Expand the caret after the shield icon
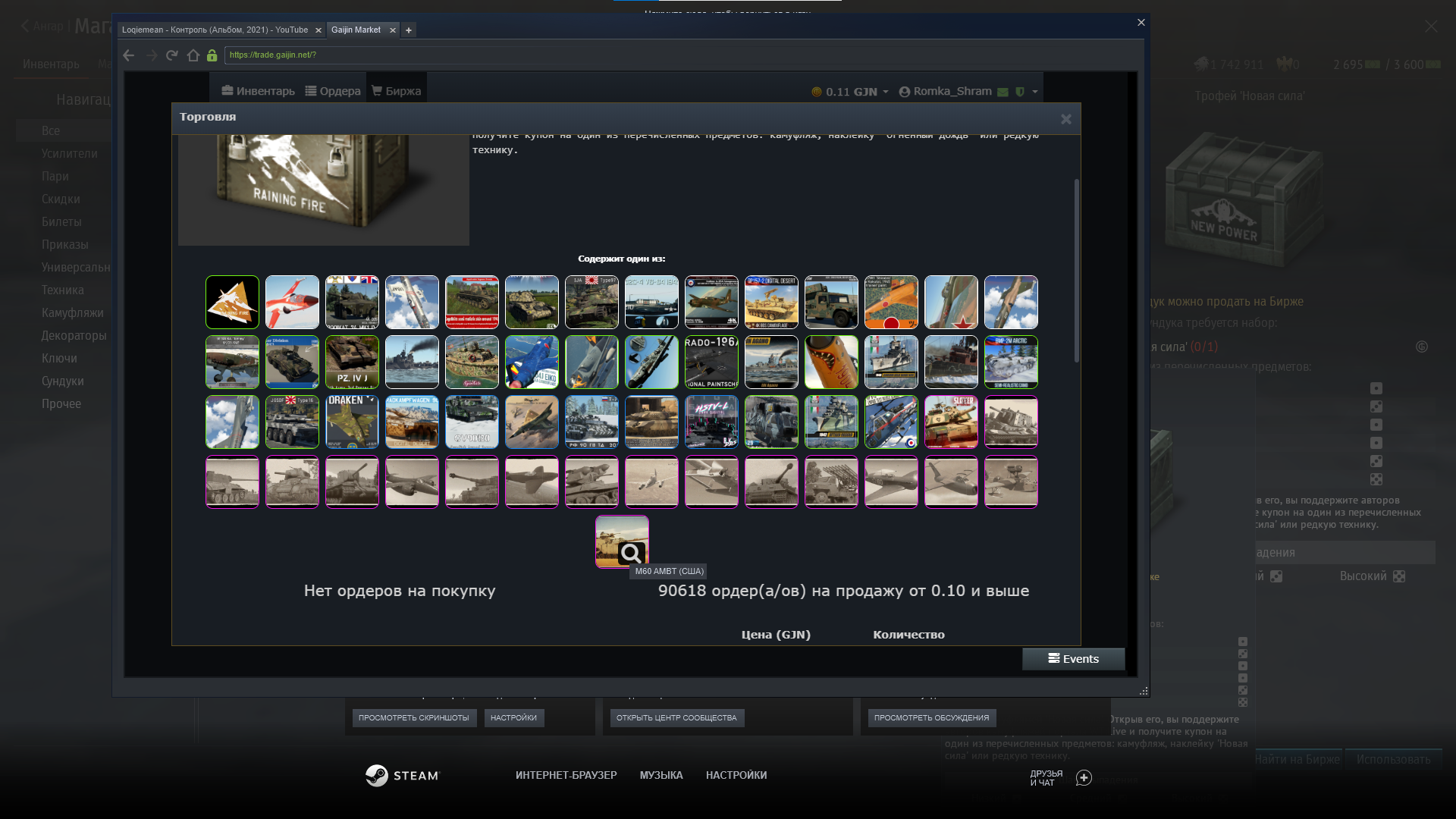Image resolution: width=1456 pixels, height=819 pixels. 1035,92
